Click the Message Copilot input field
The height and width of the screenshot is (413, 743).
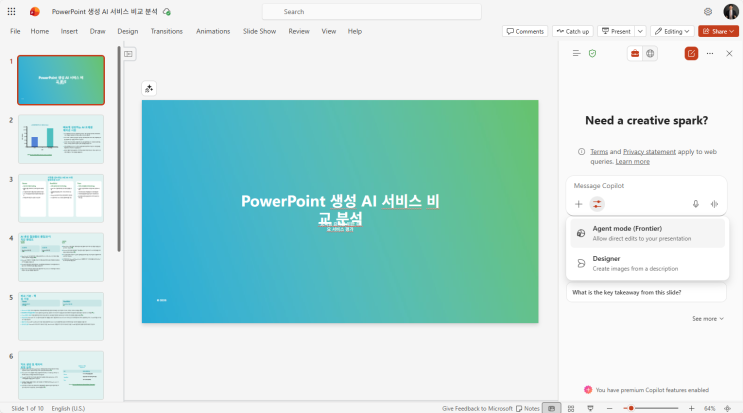(646, 186)
